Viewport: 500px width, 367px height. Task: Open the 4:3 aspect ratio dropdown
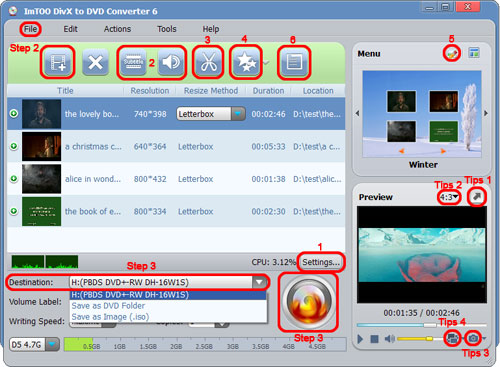[449, 197]
